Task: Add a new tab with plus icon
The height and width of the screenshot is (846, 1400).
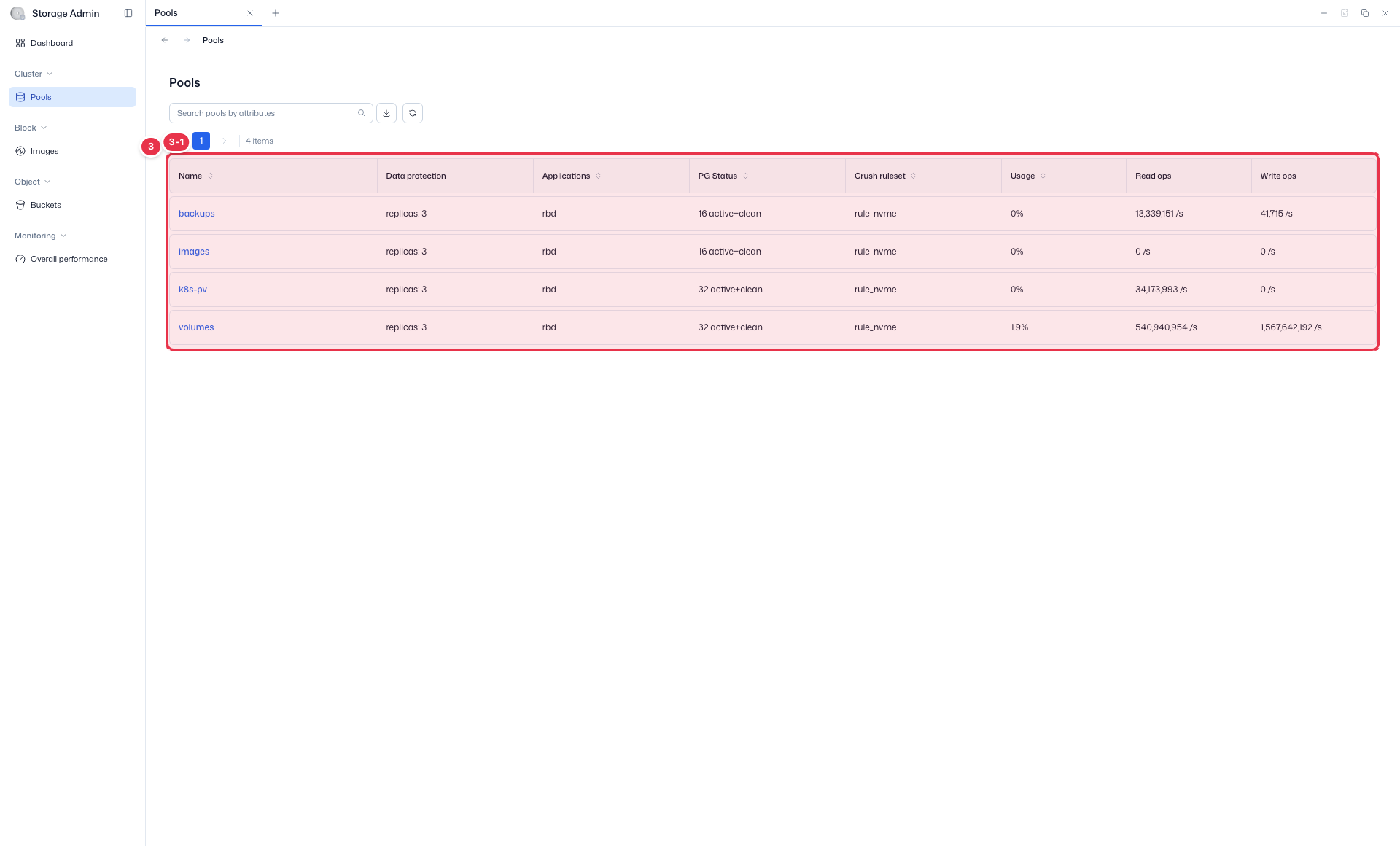Action: [x=276, y=13]
